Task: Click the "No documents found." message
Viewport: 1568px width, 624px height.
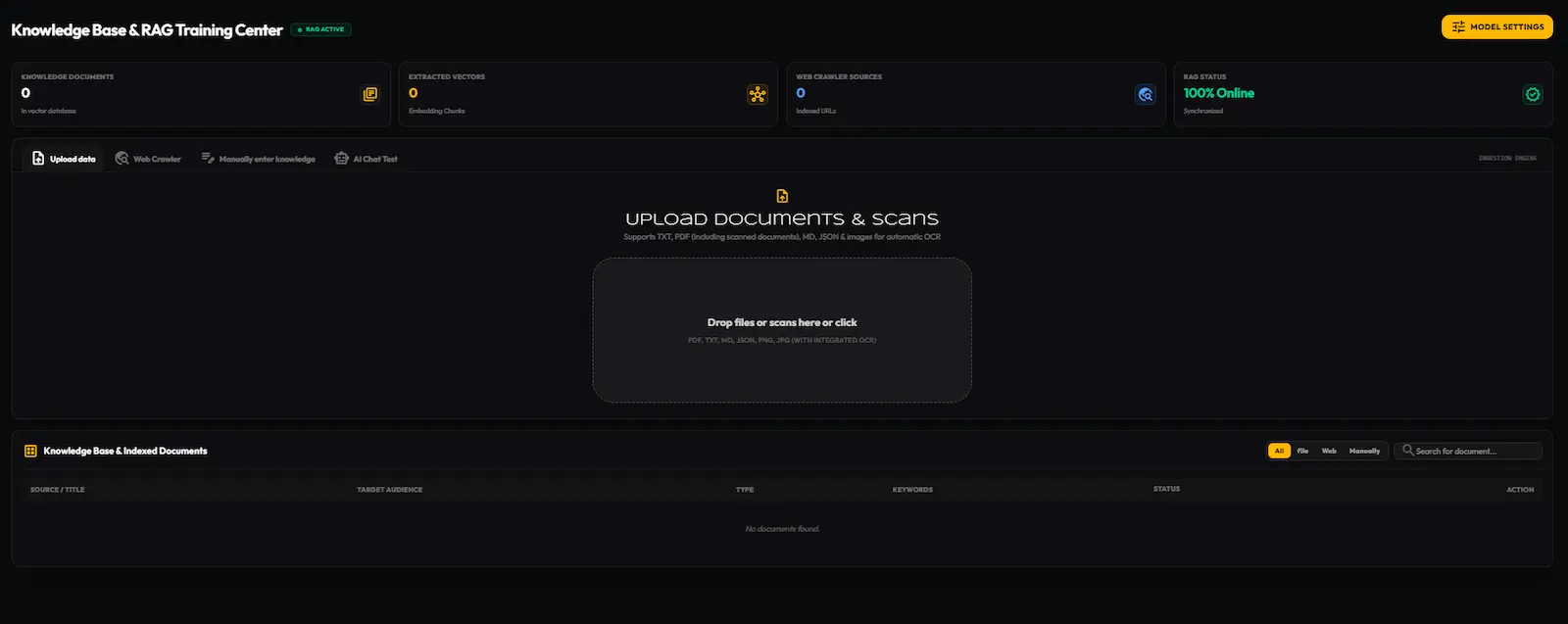Action: click(782, 529)
